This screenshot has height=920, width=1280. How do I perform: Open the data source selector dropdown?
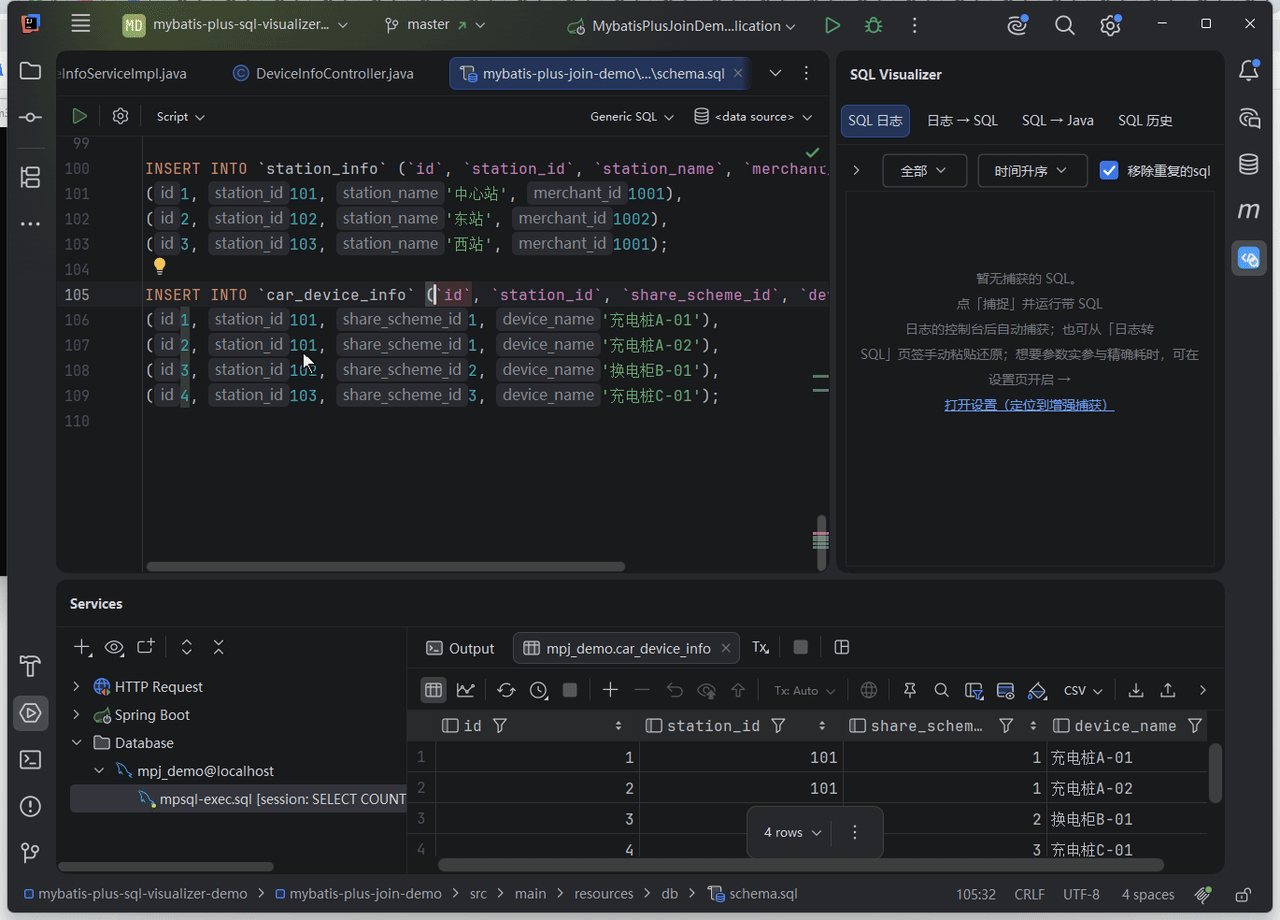(754, 117)
